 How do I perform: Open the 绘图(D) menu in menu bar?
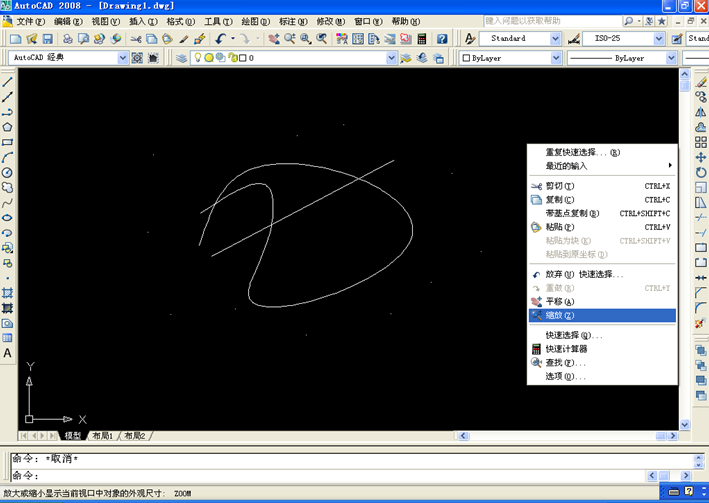coord(256,21)
